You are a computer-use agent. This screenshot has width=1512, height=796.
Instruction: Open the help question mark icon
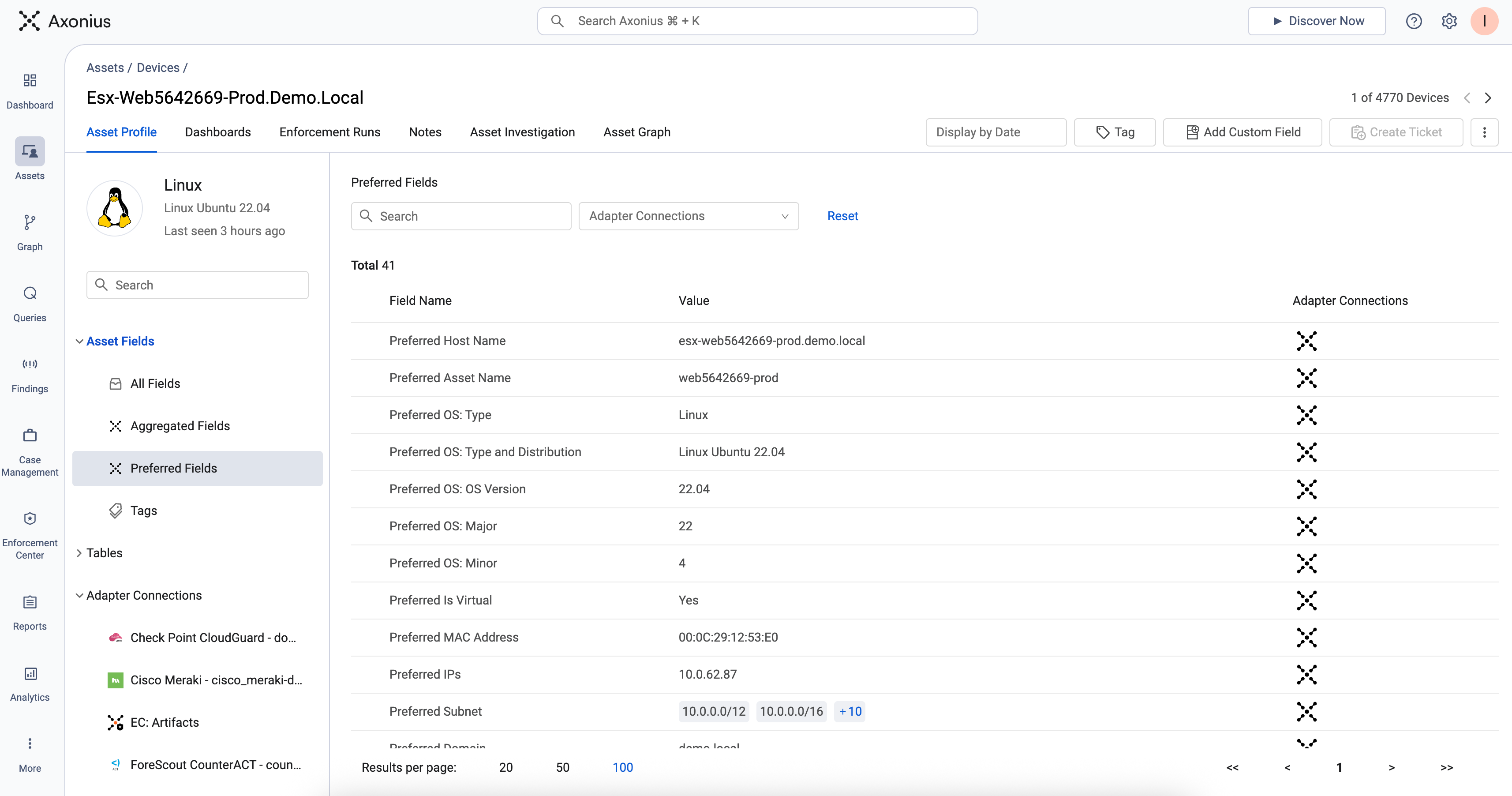1413,21
